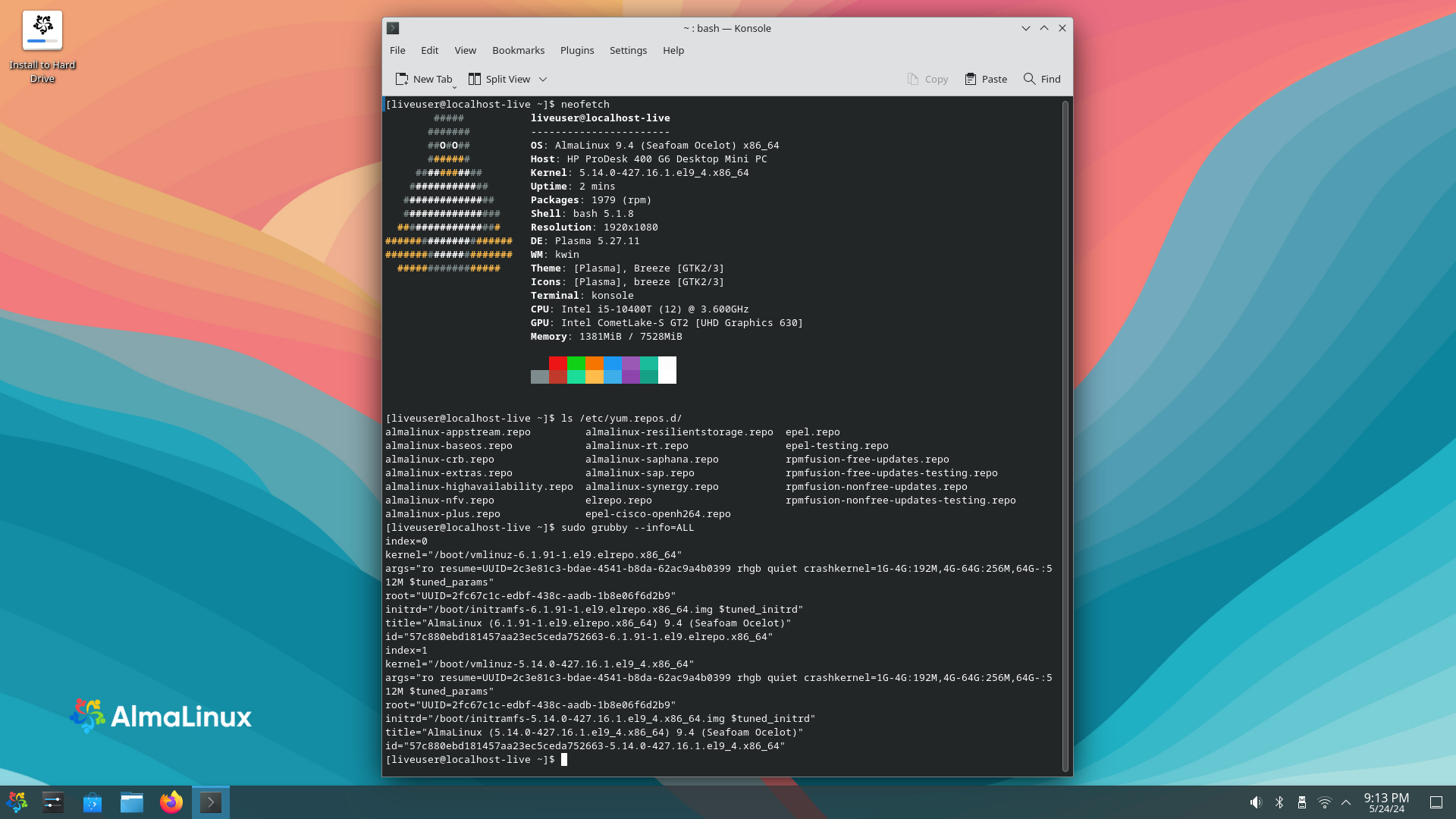Click the terminal's vertical scrollbar
Image resolution: width=1456 pixels, height=819 pixels.
[1065, 436]
